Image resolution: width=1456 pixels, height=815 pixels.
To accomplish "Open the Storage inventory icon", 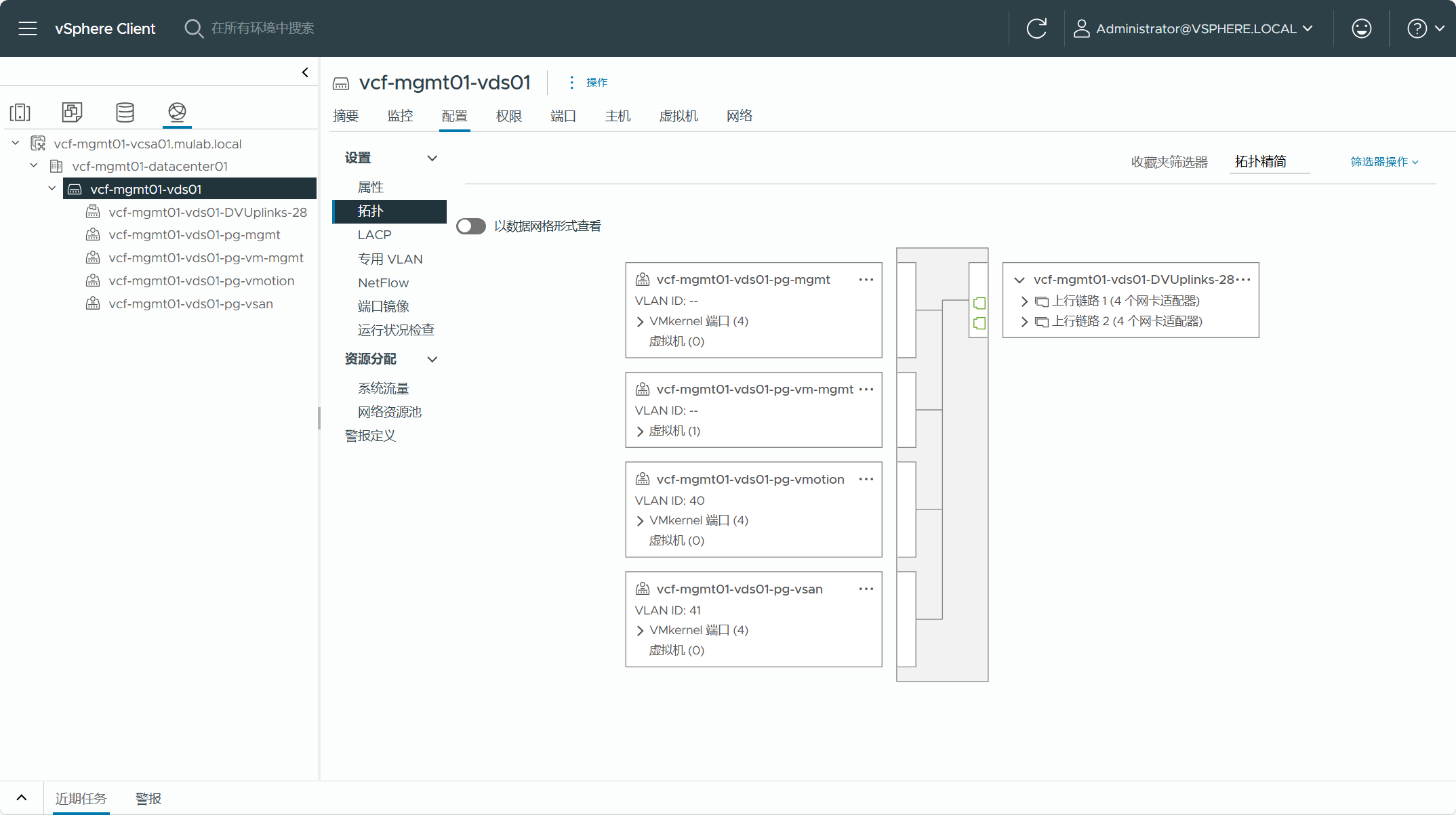I will [x=125, y=112].
